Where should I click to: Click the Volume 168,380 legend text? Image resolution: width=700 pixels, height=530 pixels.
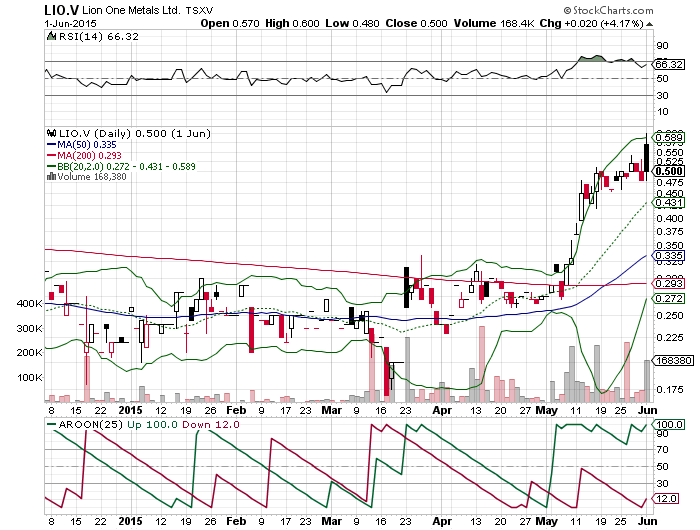tap(92, 177)
